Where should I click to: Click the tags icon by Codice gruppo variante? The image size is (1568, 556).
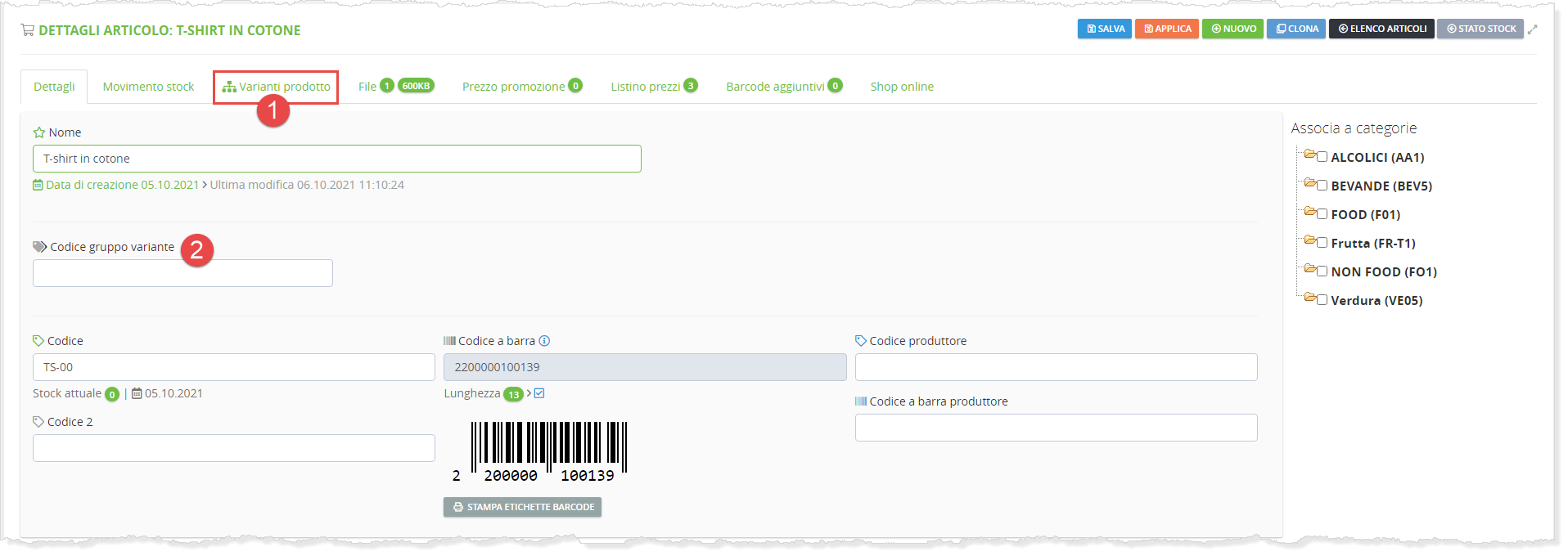pos(39,247)
